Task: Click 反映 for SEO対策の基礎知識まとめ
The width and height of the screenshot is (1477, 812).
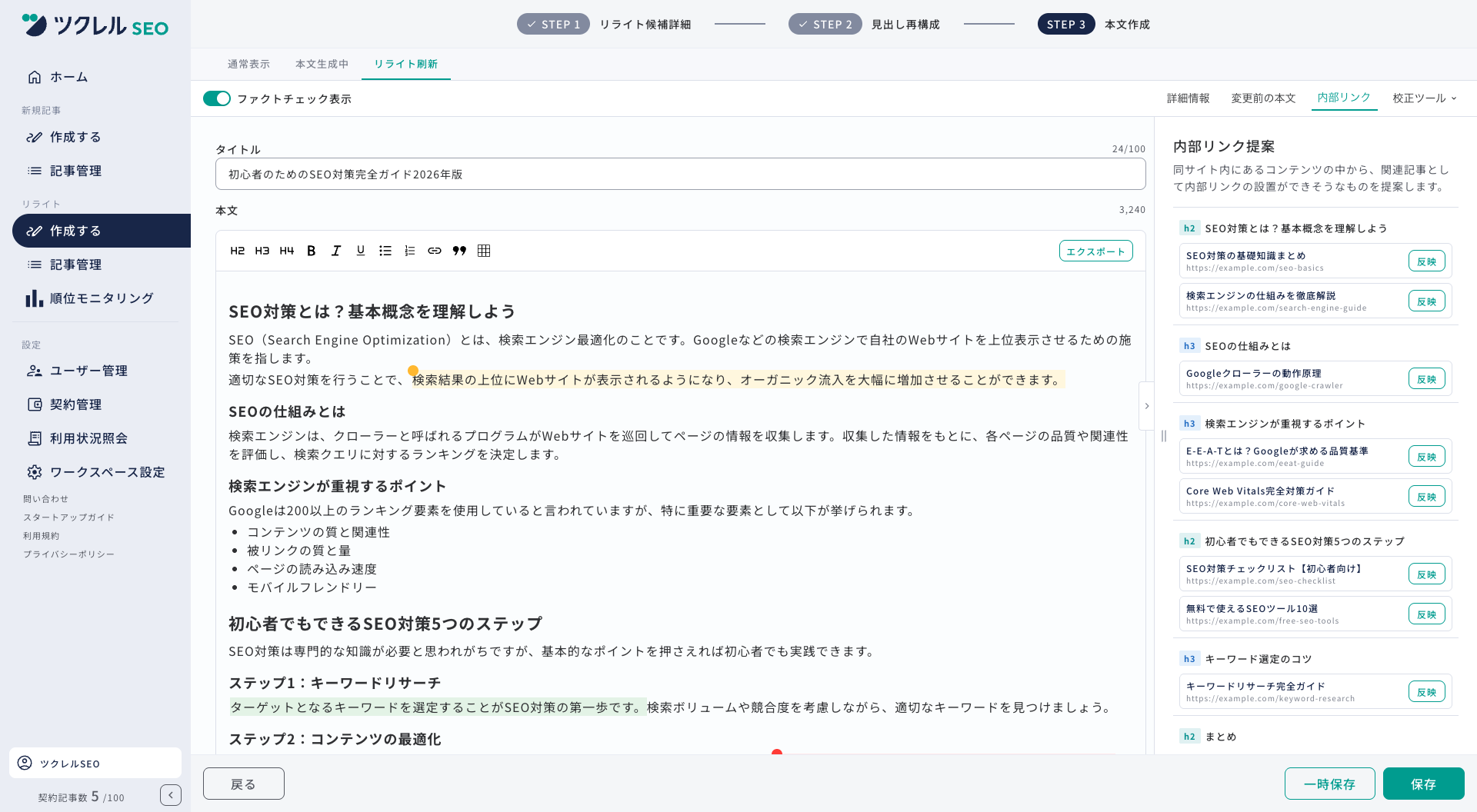Action: 1427,261
